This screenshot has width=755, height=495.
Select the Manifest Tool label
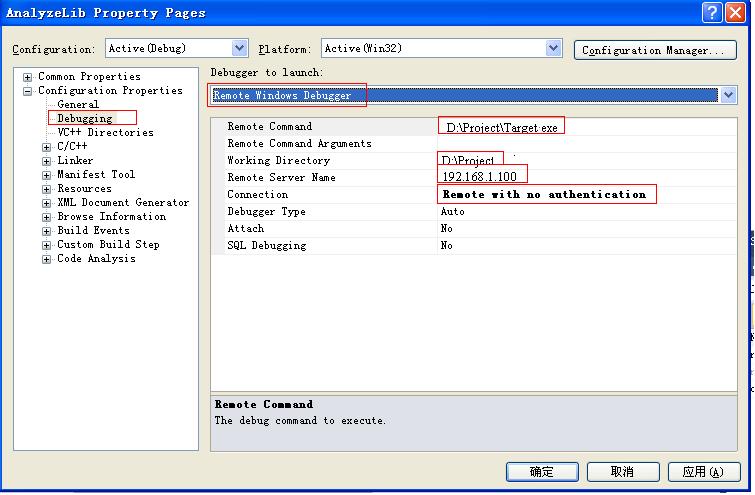pos(96,174)
